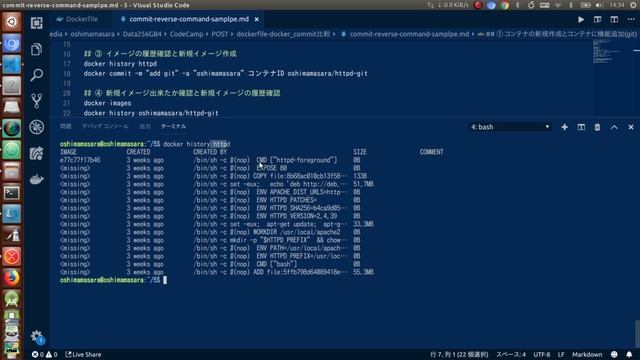
Task: Open editor More Actions ellipsis
Action: point(631,20)
